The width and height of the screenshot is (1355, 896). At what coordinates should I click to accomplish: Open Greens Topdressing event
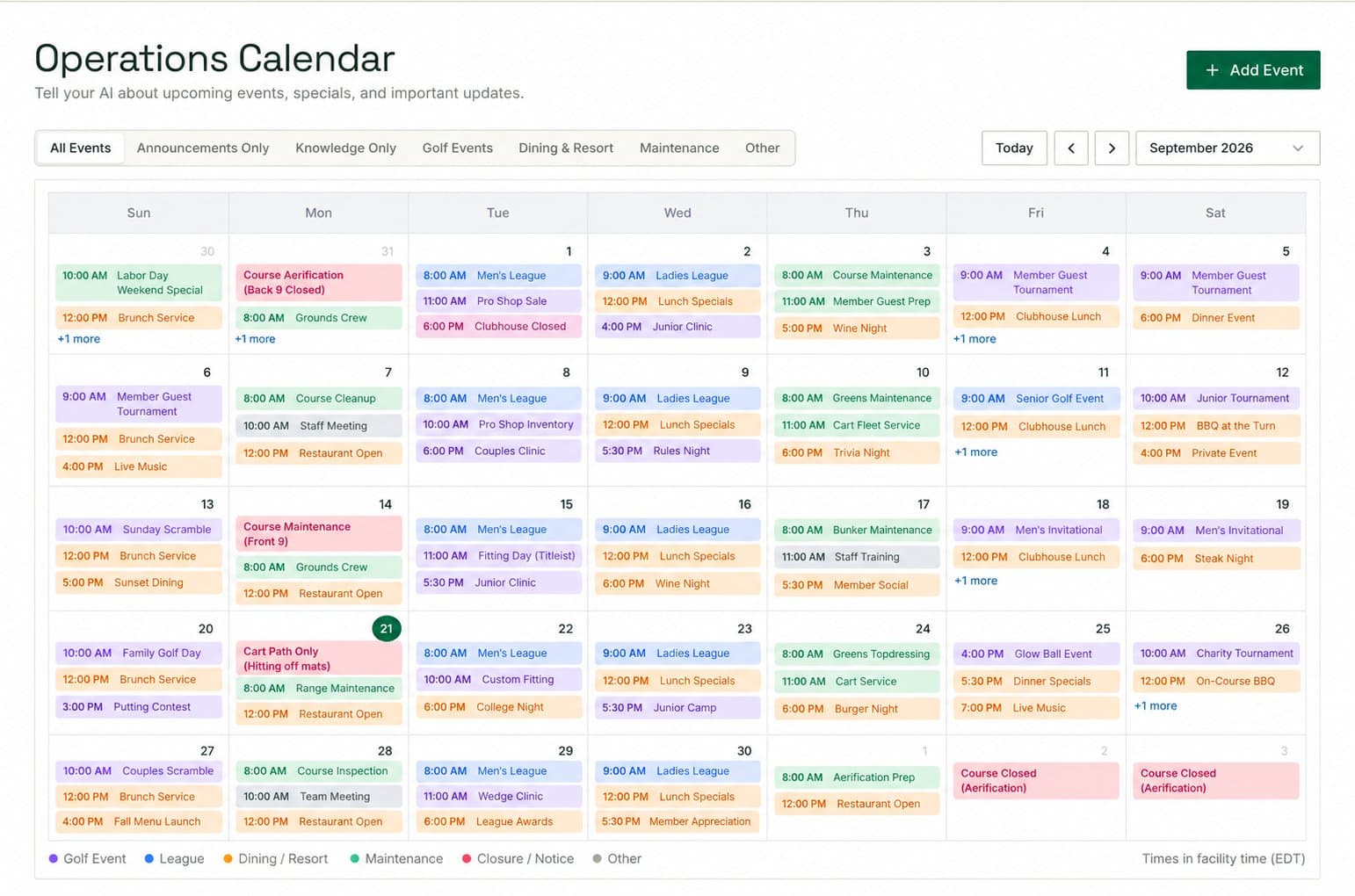coord(857,654)
